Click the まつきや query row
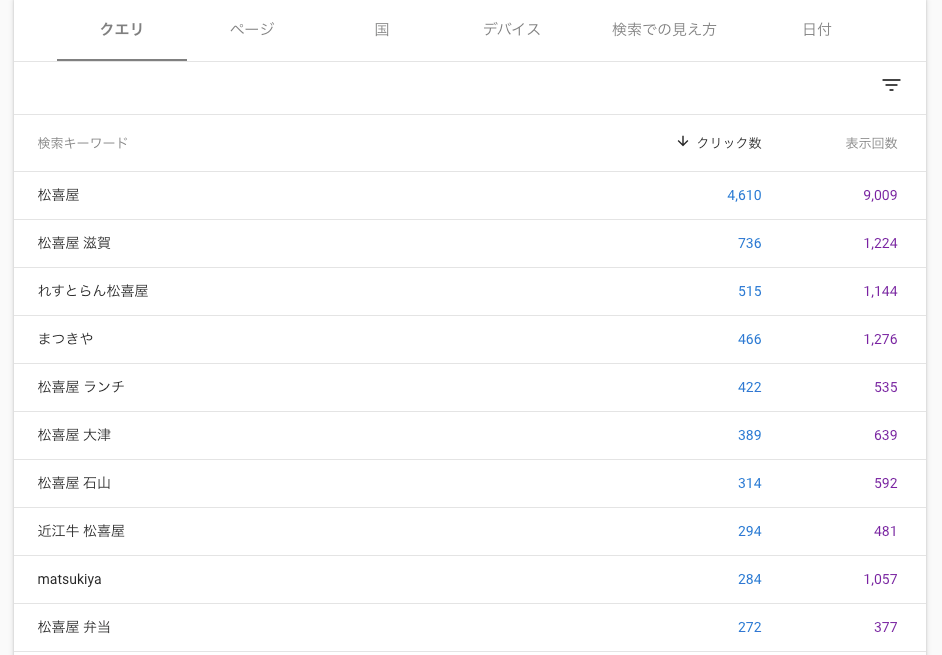The height and width of the screenshot is (655, 942). (x=66, y=339)
